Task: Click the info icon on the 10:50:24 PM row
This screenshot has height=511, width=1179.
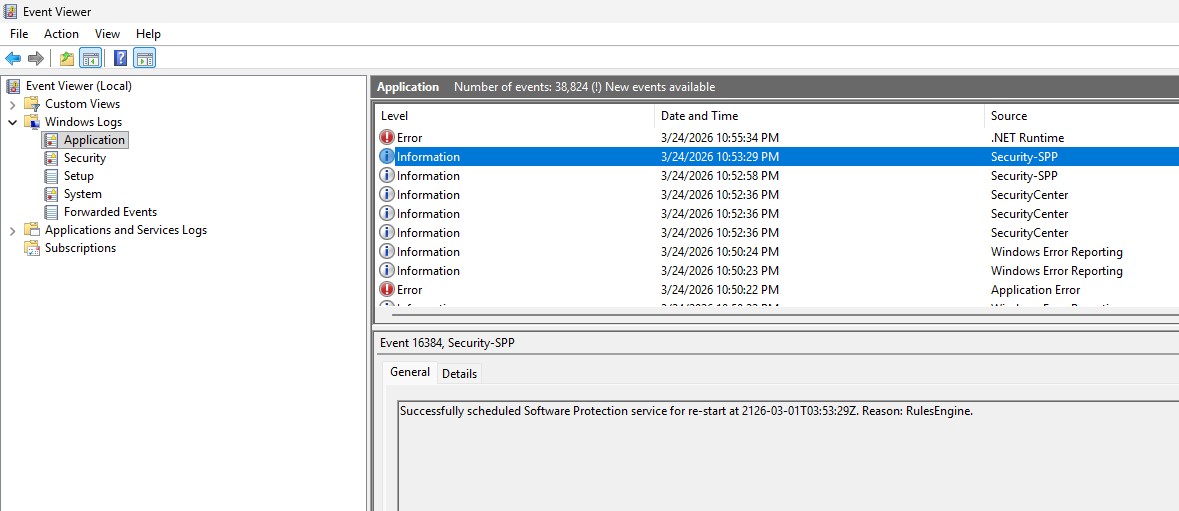Action: 386,252
